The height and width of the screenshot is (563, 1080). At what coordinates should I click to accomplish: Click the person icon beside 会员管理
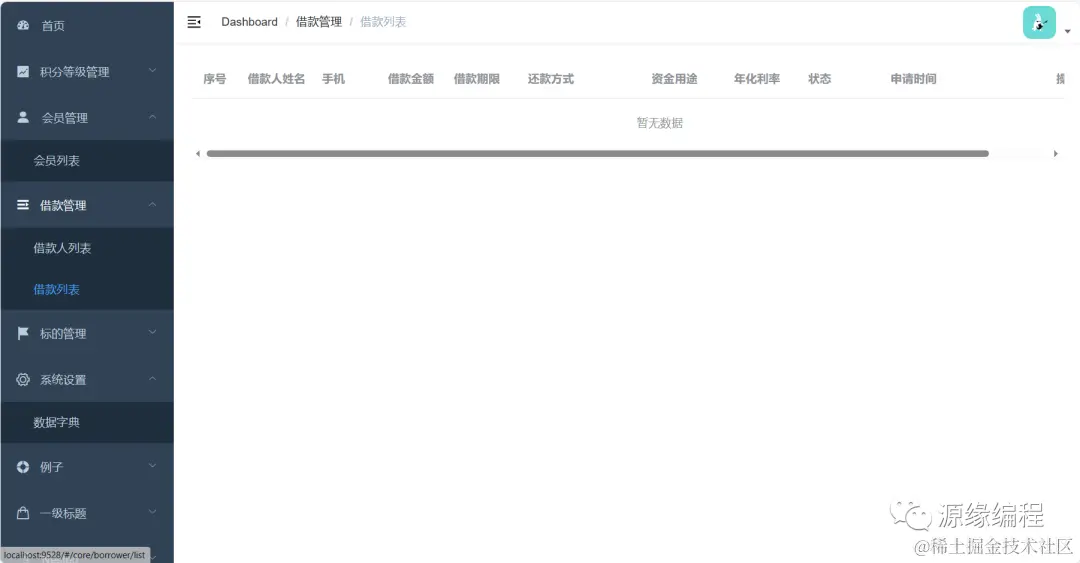(23, 117)
